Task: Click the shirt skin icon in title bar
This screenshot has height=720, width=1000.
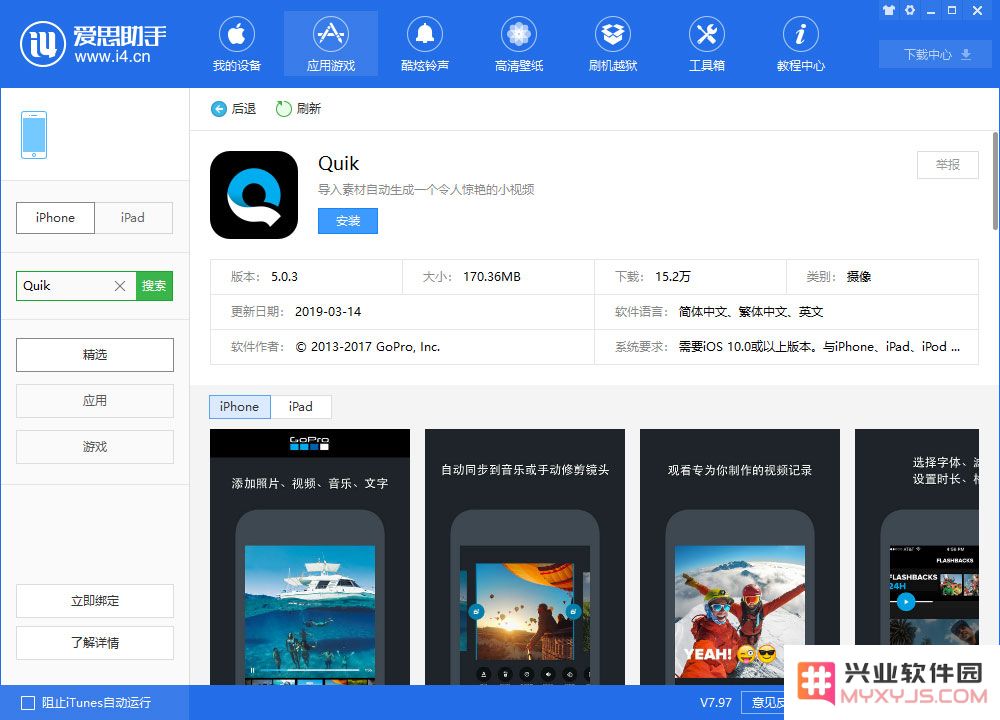Action: pyautogui.click(x=889, y=10)
